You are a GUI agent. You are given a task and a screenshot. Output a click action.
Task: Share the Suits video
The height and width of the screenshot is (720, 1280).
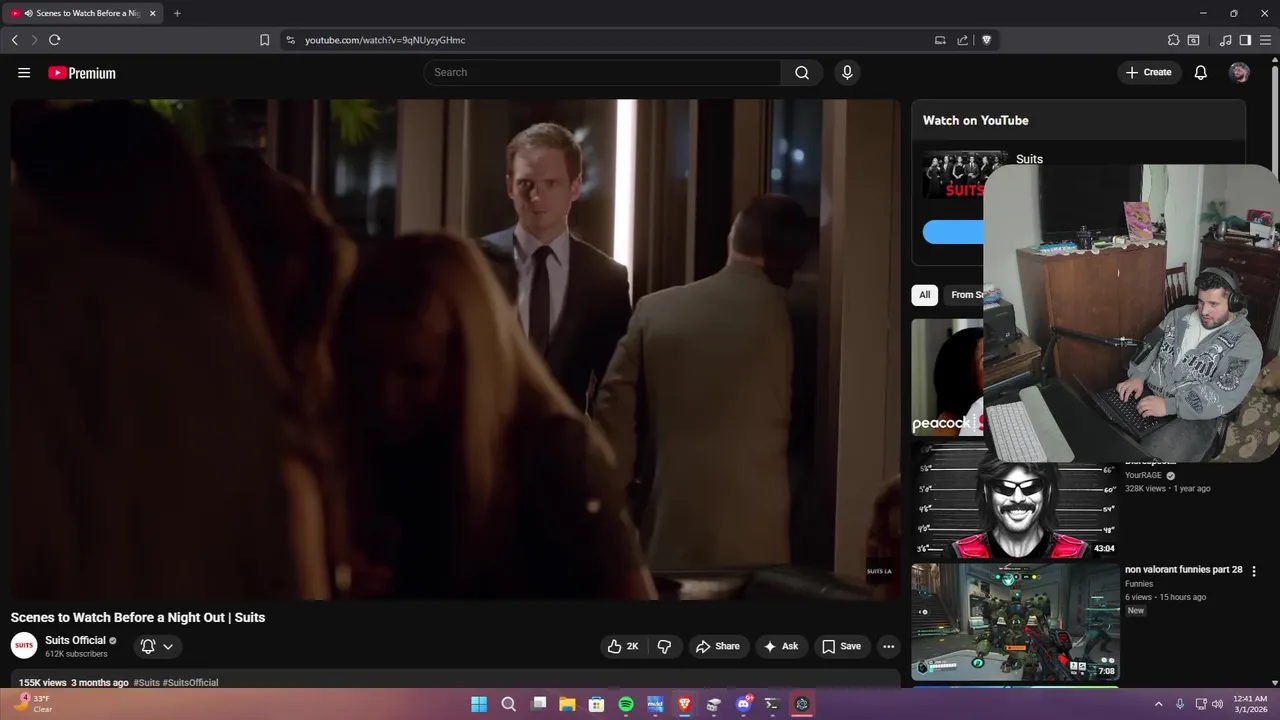(x=718, y=646)
